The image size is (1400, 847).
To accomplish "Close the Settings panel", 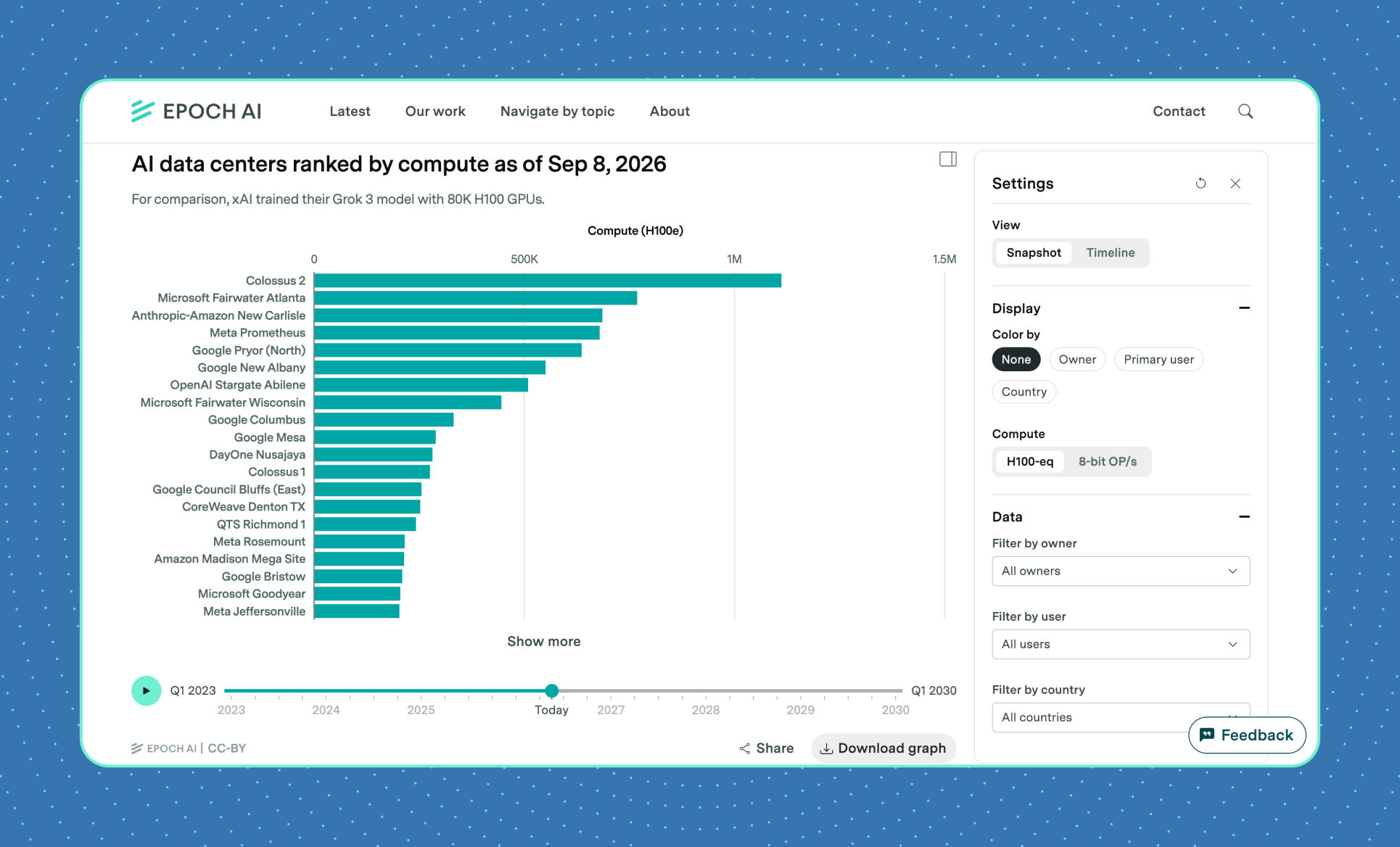I will (1235, 183).
